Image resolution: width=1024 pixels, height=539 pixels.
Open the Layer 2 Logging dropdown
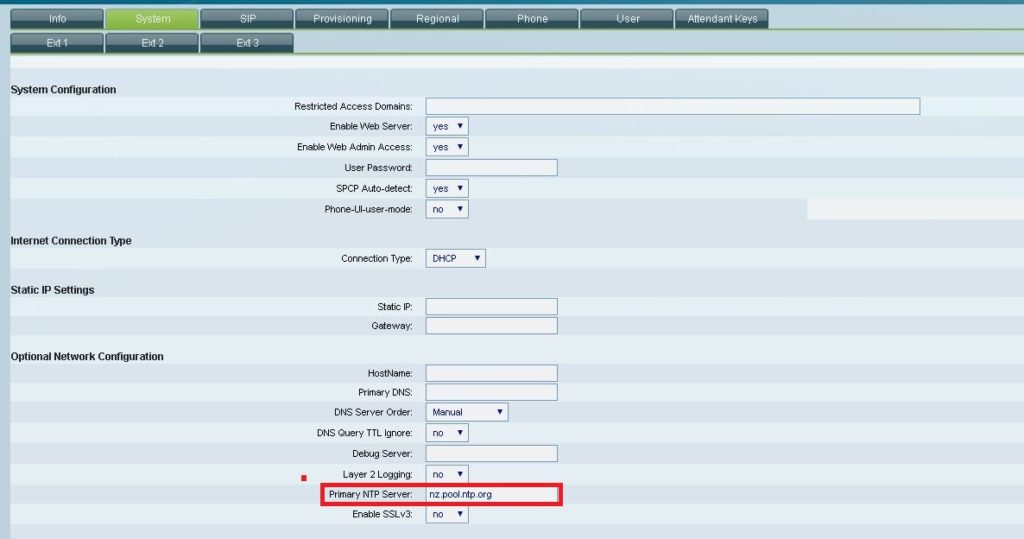pos(447,474)
